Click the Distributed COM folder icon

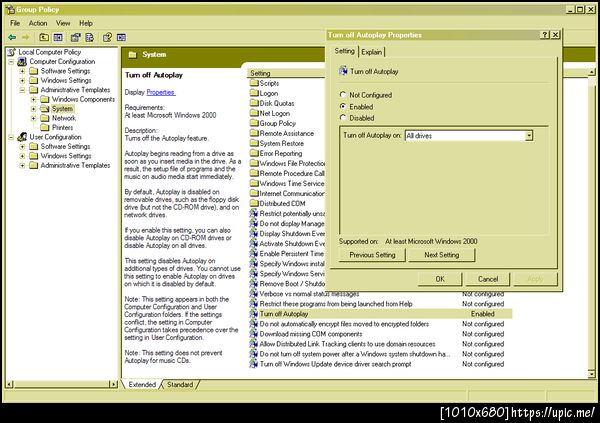254,203
